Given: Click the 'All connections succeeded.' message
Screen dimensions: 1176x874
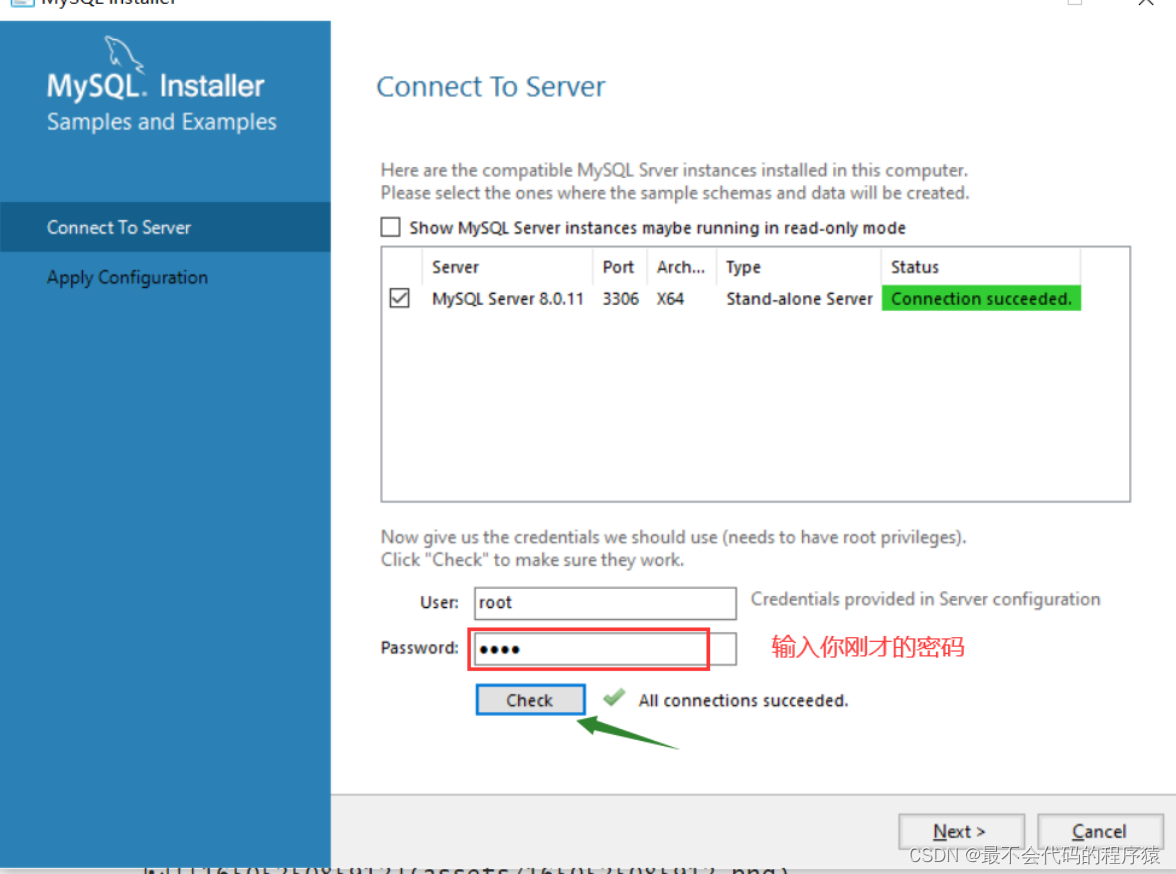Looking at the screenshot, I should pos(743,700).
